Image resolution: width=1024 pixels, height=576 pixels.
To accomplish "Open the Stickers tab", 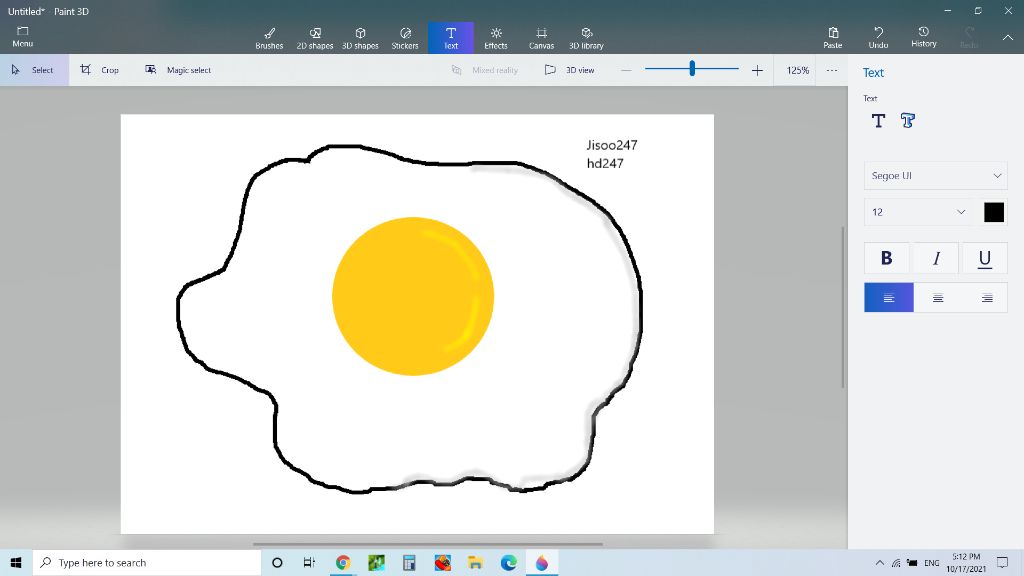I will click(x=405, y=38).
